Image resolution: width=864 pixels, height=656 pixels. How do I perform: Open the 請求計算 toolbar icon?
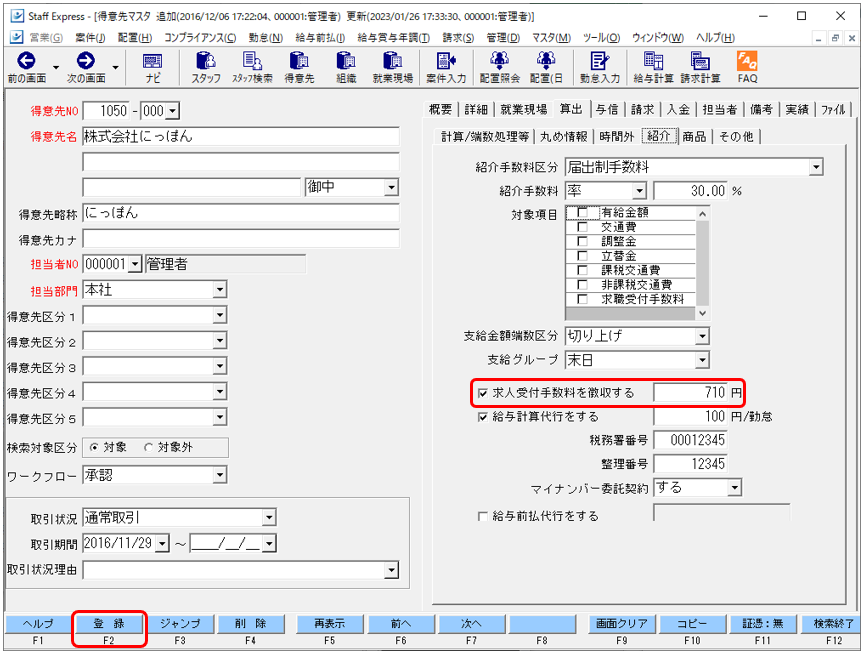[700, 61]
